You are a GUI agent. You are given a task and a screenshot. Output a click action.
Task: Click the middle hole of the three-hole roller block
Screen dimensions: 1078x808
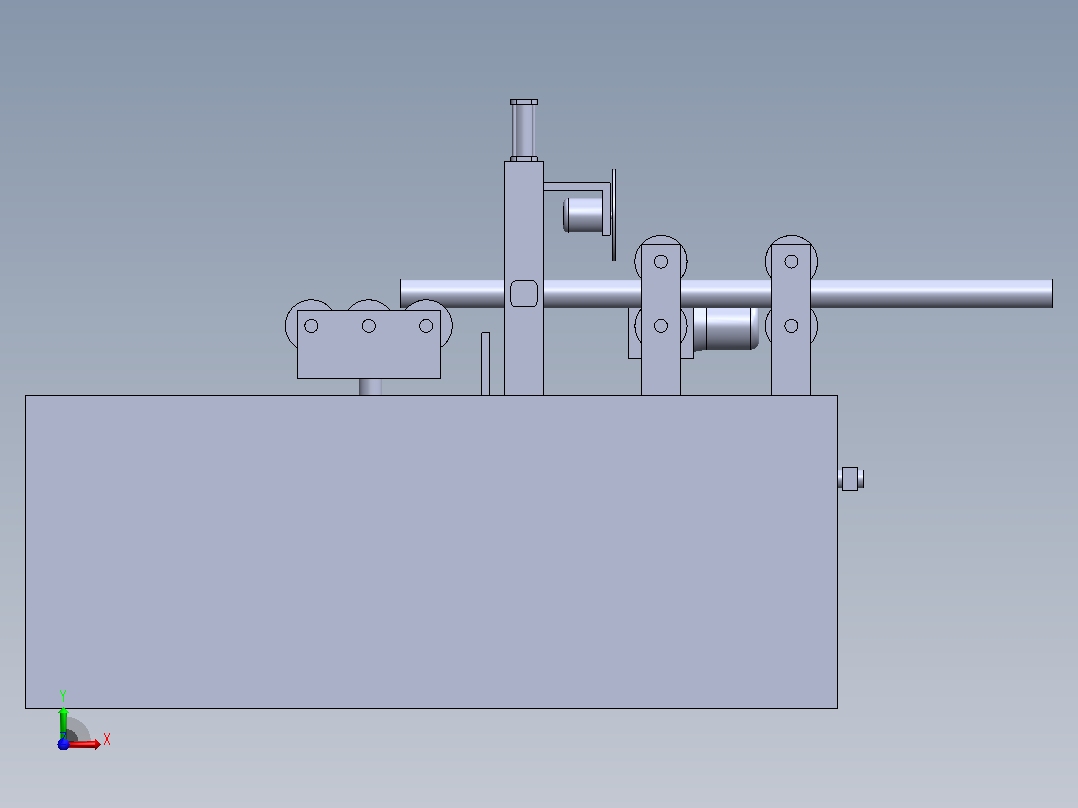tap(368, 326)
